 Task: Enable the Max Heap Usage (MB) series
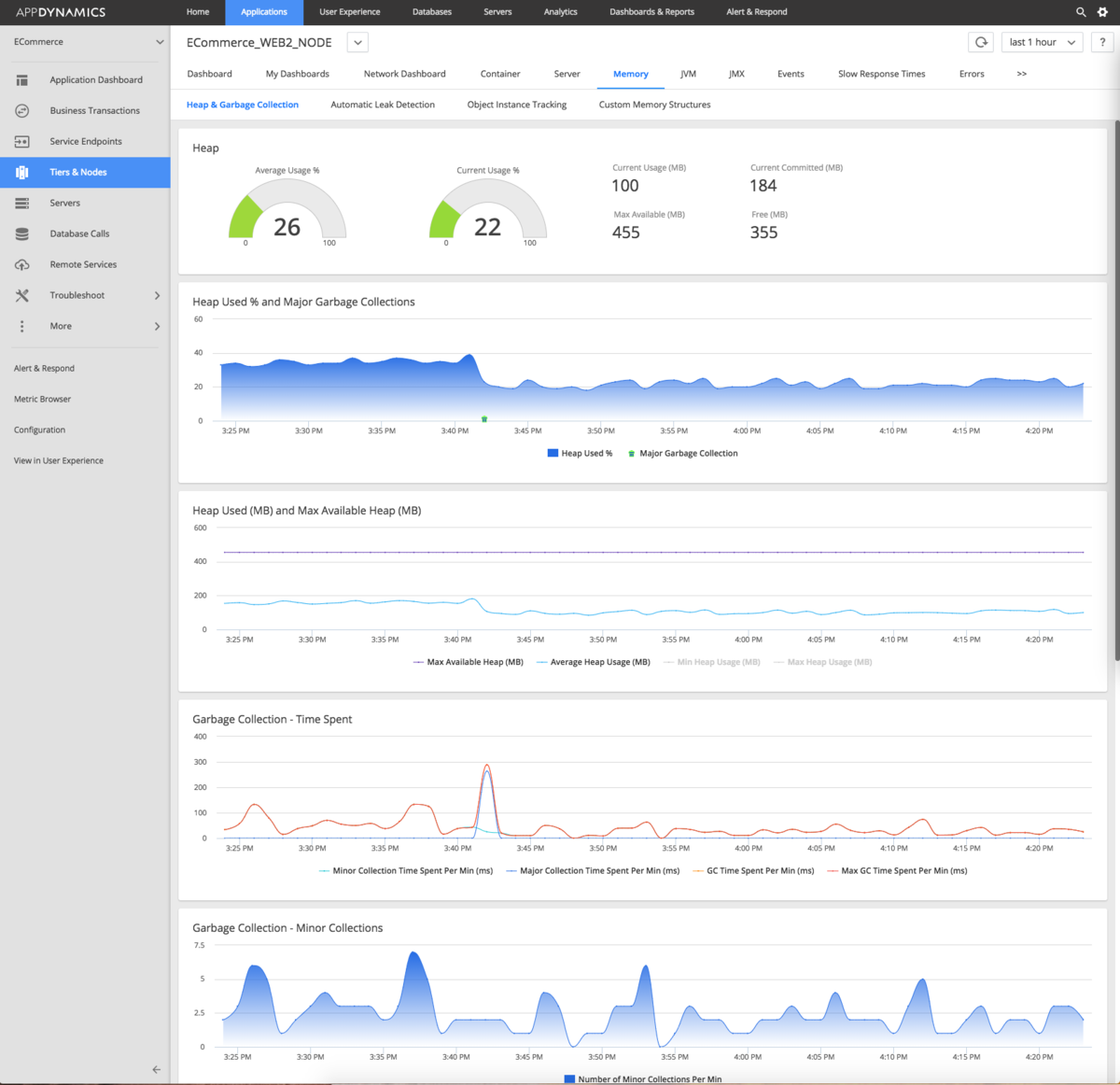pyautogui.click(x=823, y=662)
